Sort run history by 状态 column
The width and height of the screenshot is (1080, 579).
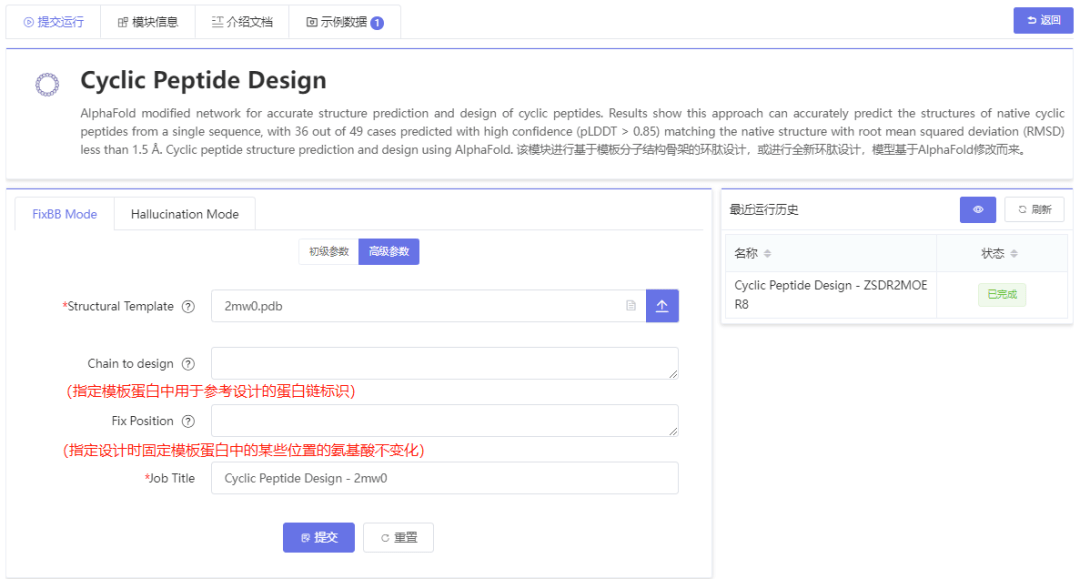[1014, 254]
